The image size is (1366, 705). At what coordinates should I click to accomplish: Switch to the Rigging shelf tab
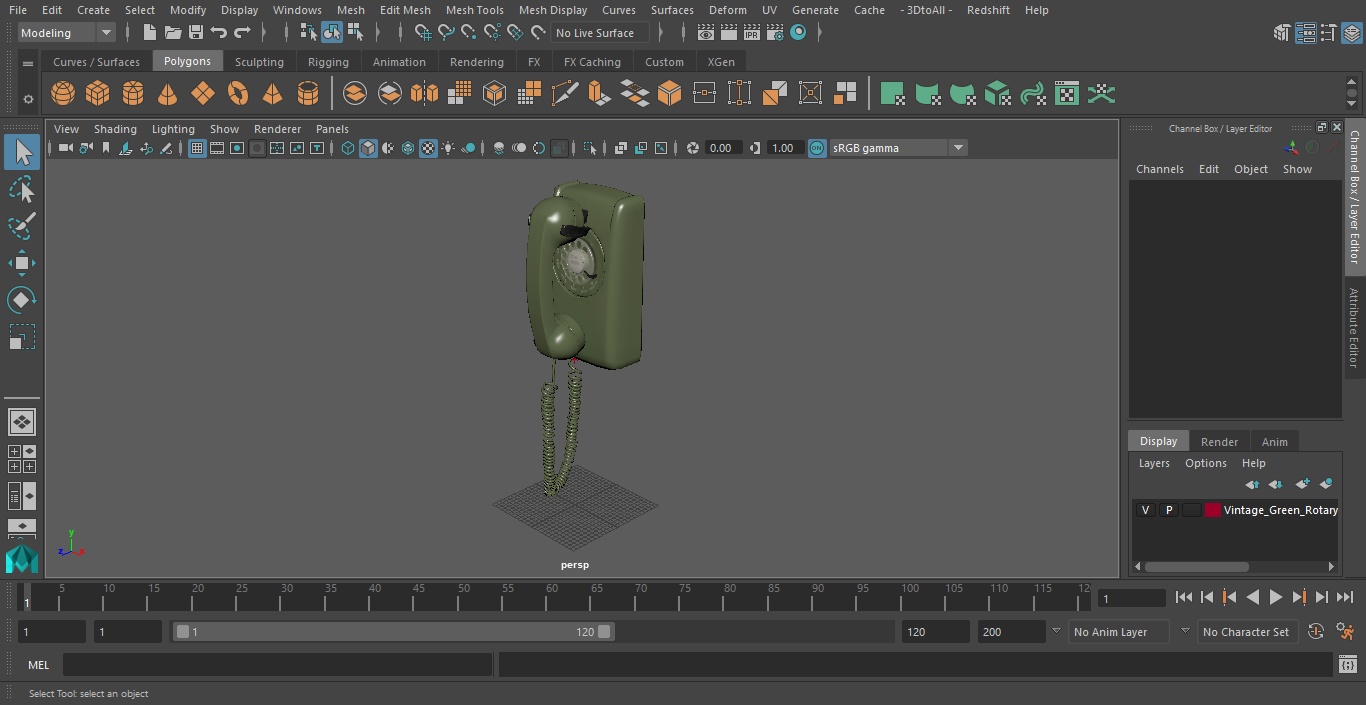pyautogui.click(x=328, y=62)
